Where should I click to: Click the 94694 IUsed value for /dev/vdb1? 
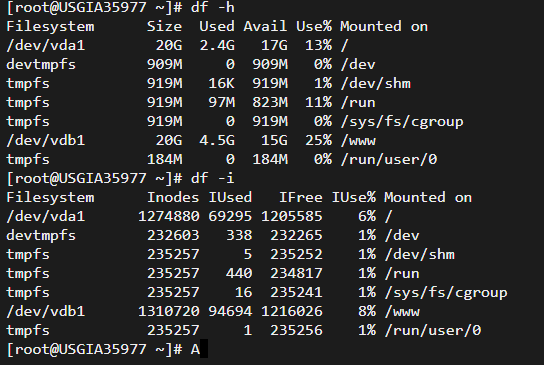click(230, 312)
